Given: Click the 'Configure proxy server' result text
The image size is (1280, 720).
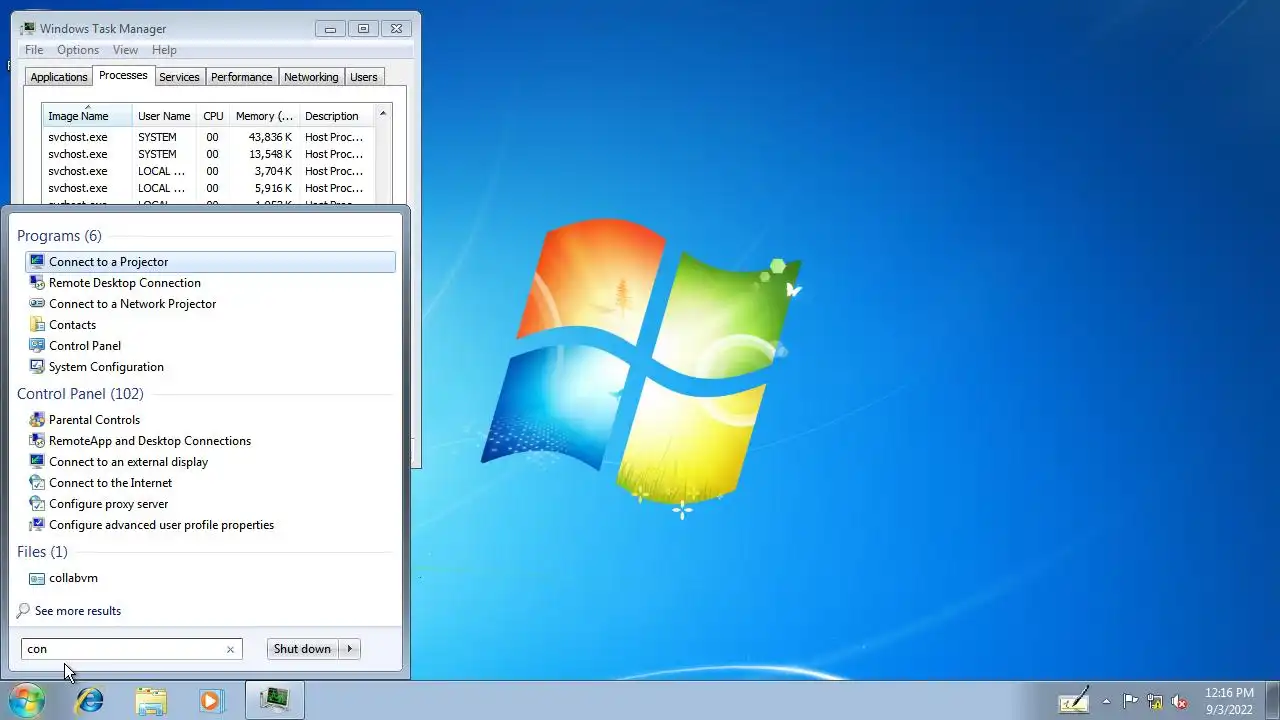Looking at the screenshot, I should tap(108, 504).
